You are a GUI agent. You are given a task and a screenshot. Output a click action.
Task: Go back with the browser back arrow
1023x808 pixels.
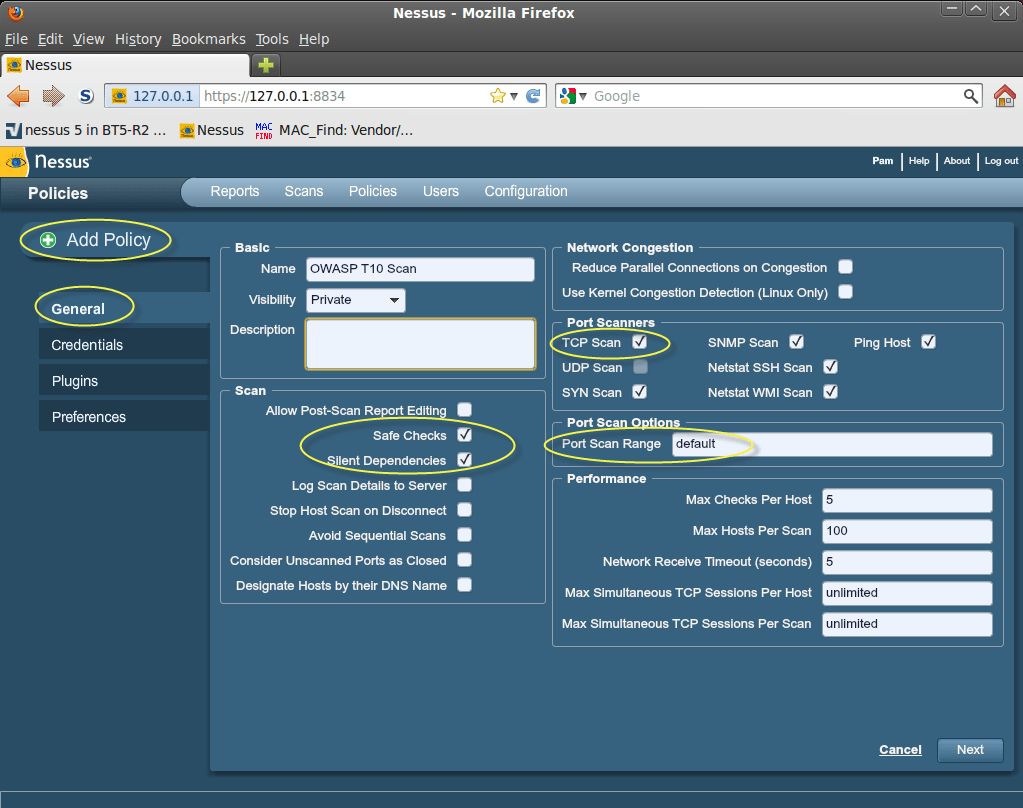[18, 96]
